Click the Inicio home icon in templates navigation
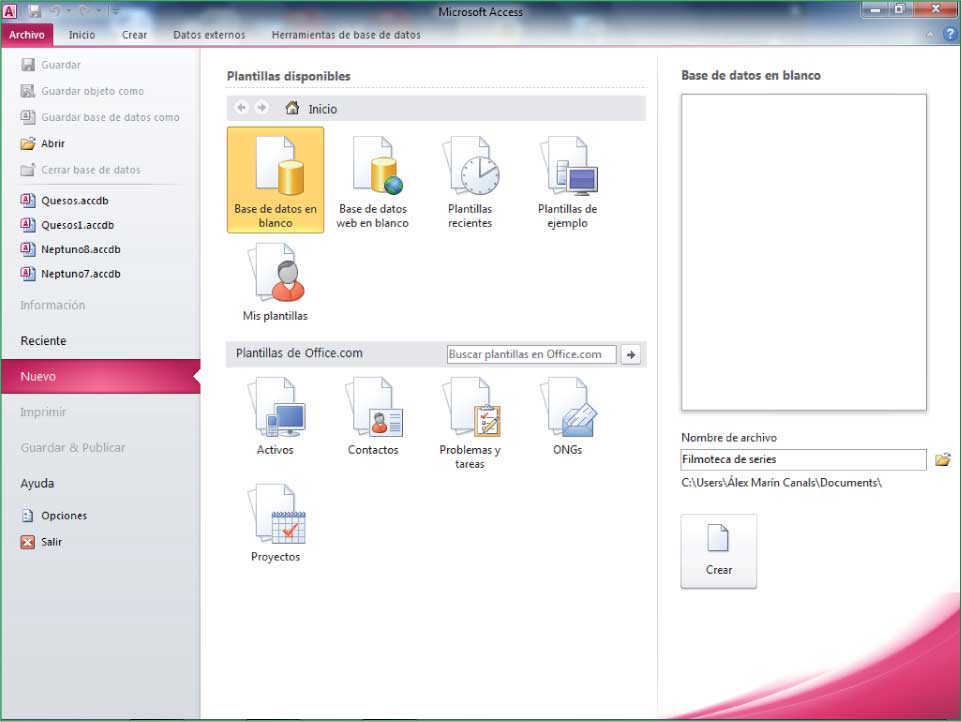Image resolution: width=962 pixels, height=722 pixels. 293,109
